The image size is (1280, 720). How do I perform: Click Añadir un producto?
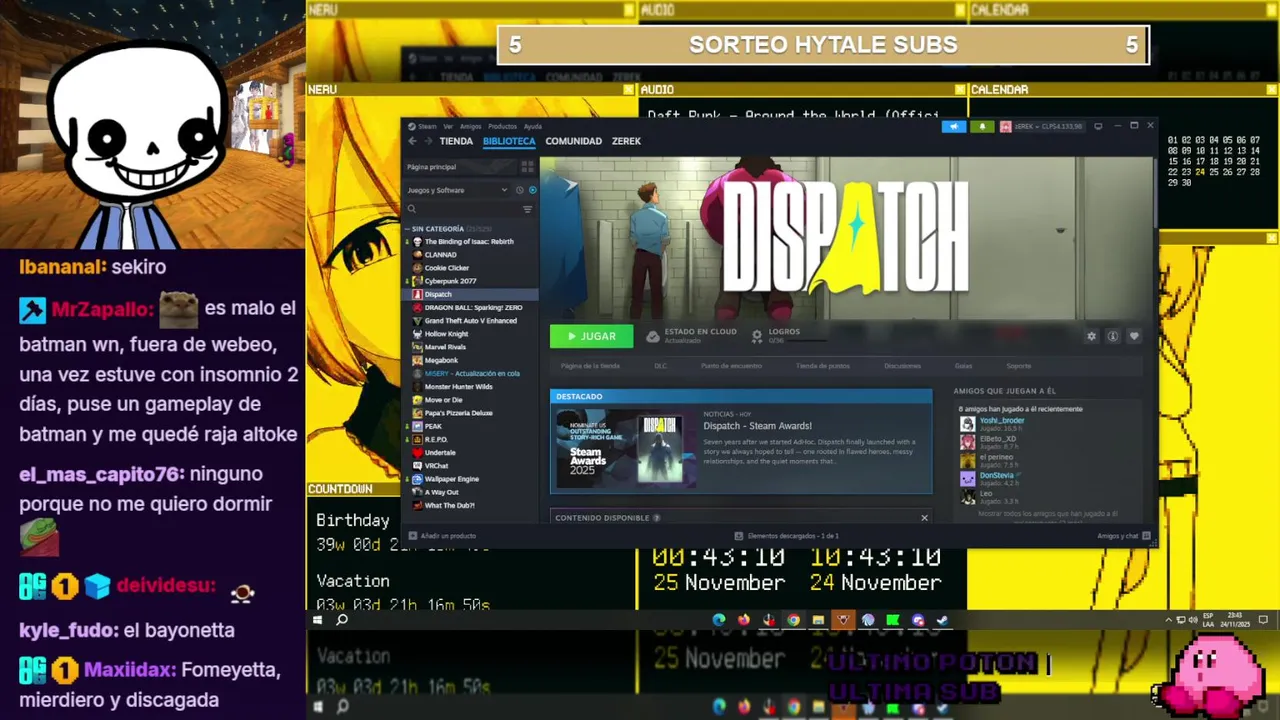click(x=442, y=536)
